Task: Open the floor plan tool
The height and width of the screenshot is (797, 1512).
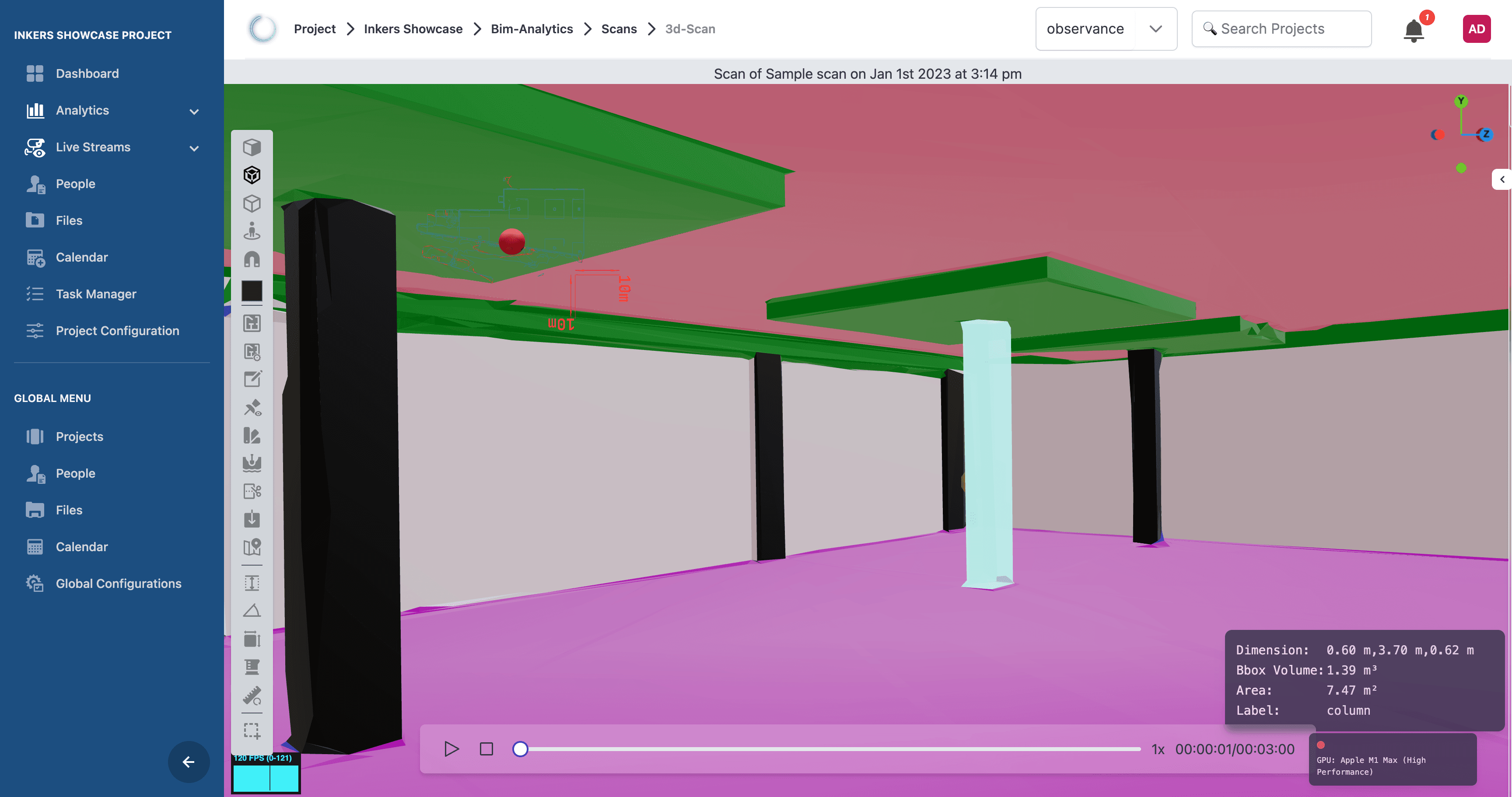Action: coord(252,323)
